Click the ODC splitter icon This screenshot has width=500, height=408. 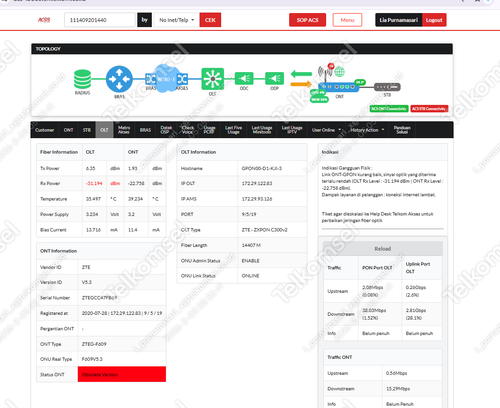(x=244, y=79)
